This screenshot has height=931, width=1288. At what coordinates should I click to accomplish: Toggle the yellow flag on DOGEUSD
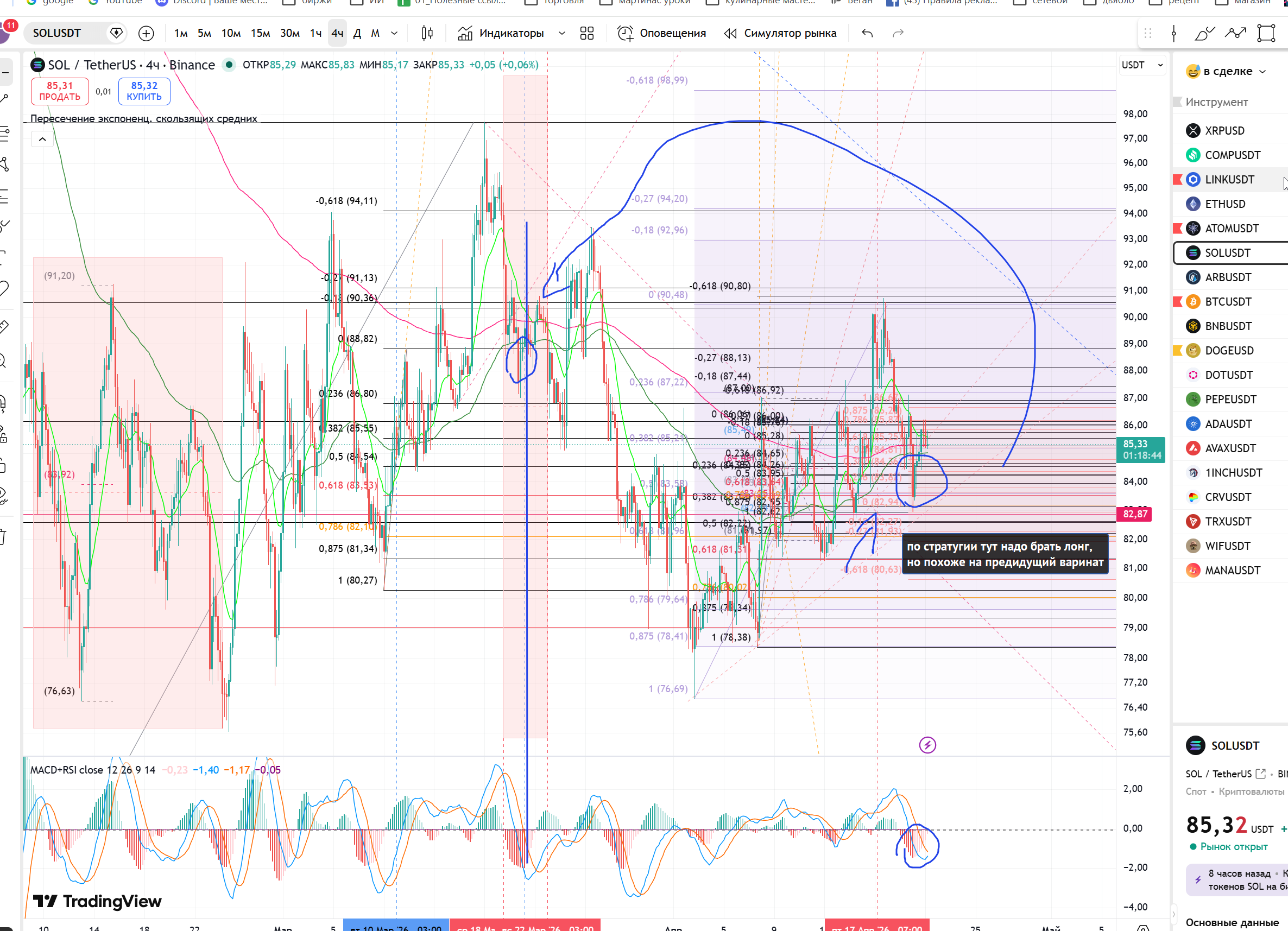(1177, 350)
